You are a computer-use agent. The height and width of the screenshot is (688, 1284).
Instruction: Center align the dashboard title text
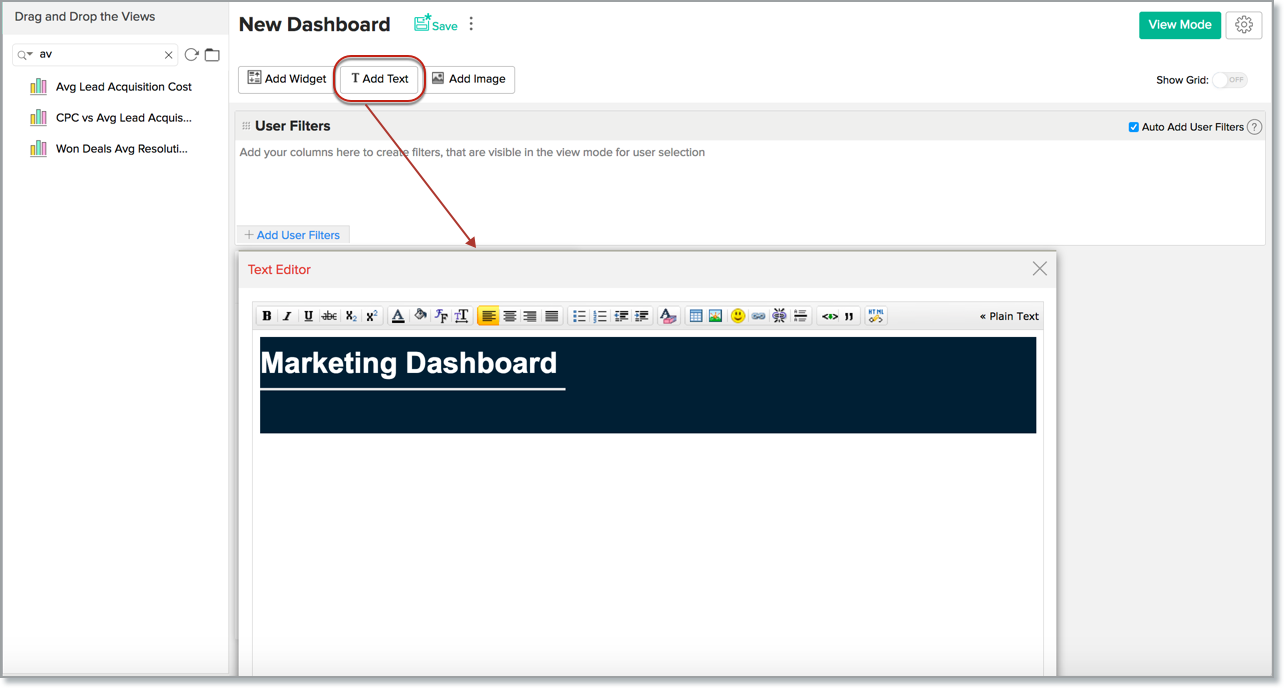(510, 315)
